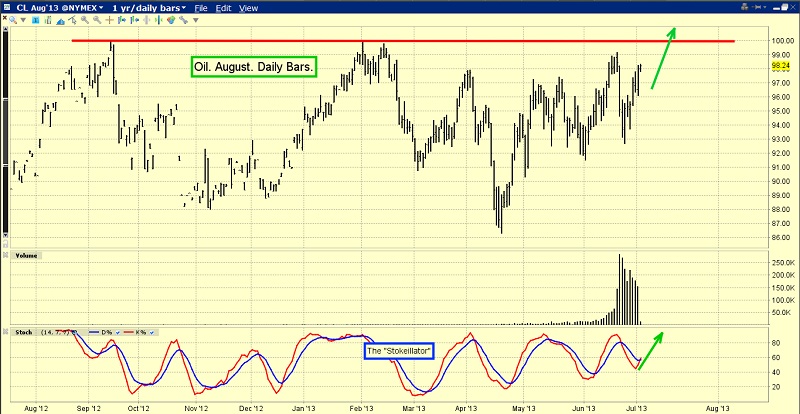Screen dimensions: 800x414
Task: Select the magnifier zoom tool in toolbar
Action: tap(13, 20)
